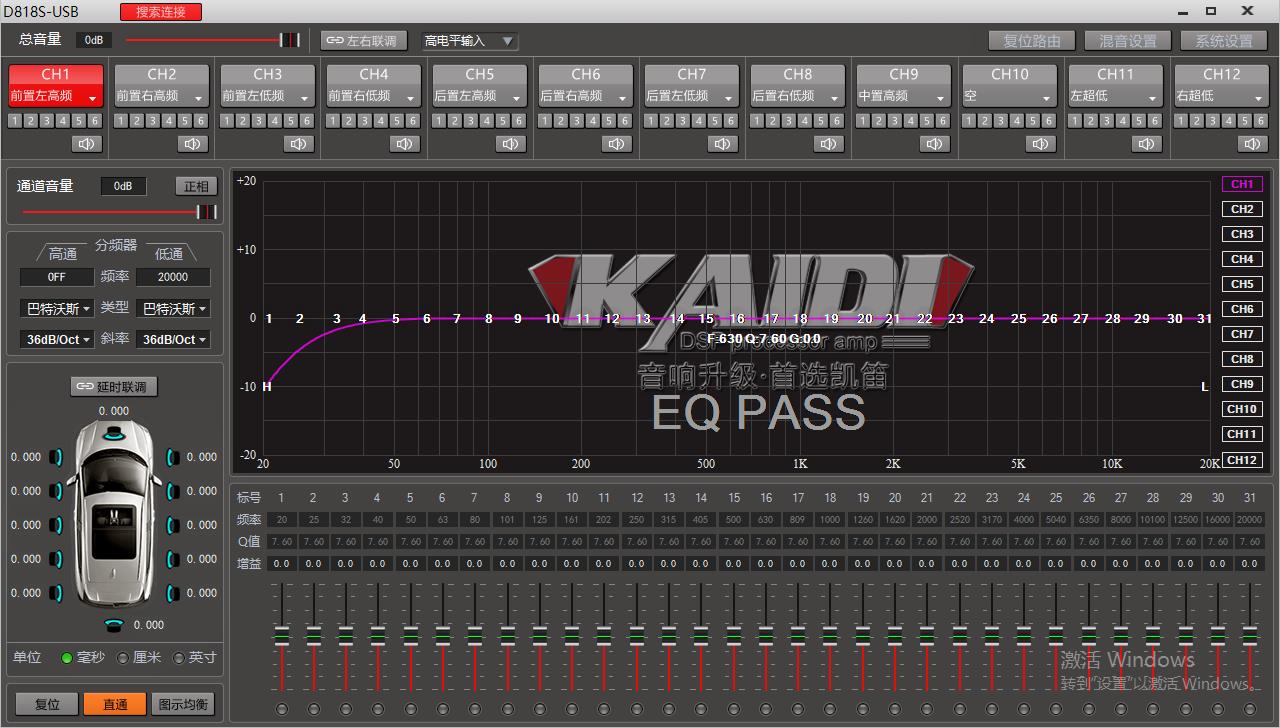Toggle phase button 正相
This screenshot has width=1280, height=728.
pos(196,186)
